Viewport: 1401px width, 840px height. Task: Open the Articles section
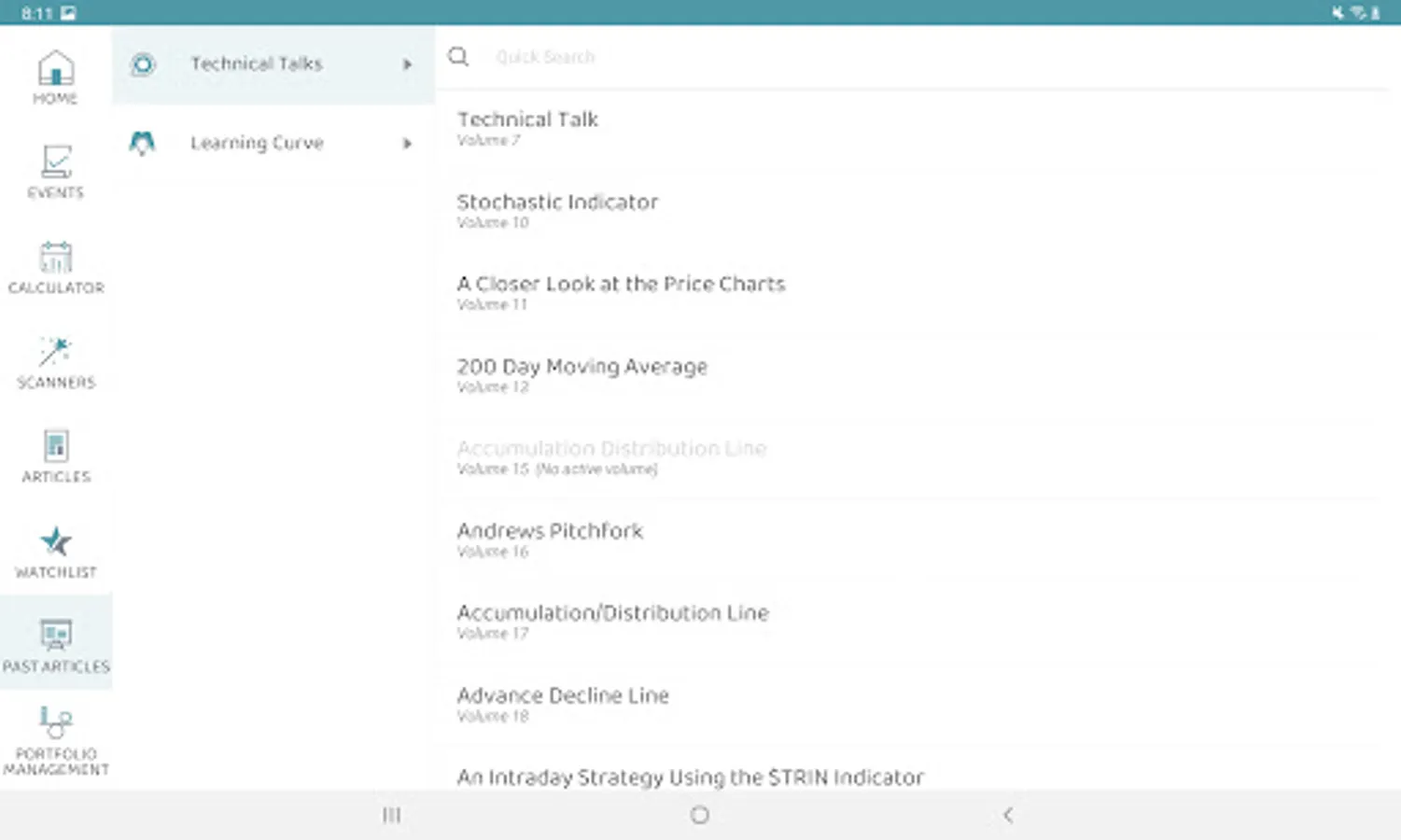coord(55,447)
